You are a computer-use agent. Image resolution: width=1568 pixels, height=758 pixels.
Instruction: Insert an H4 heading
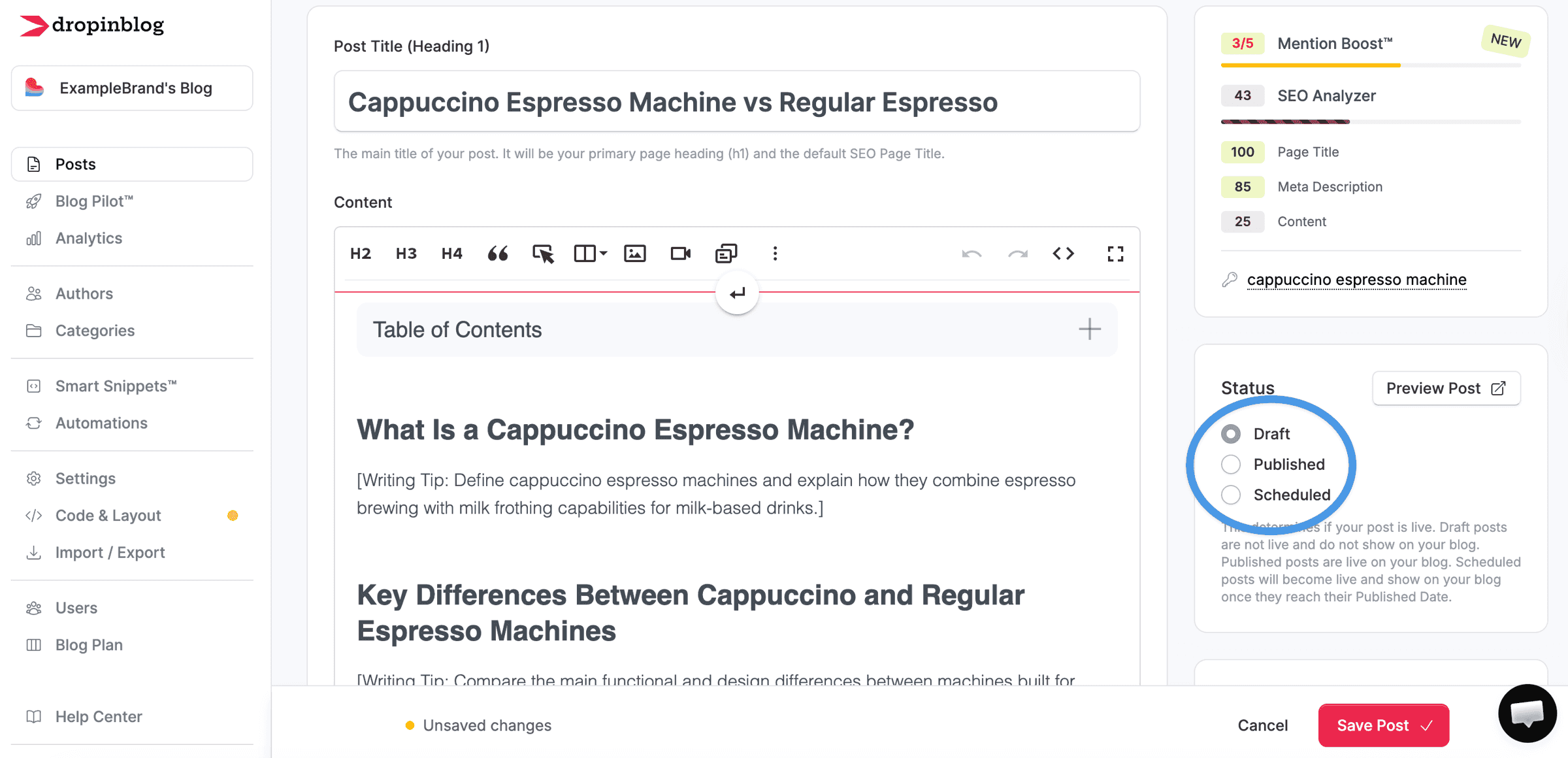(451, 254)
